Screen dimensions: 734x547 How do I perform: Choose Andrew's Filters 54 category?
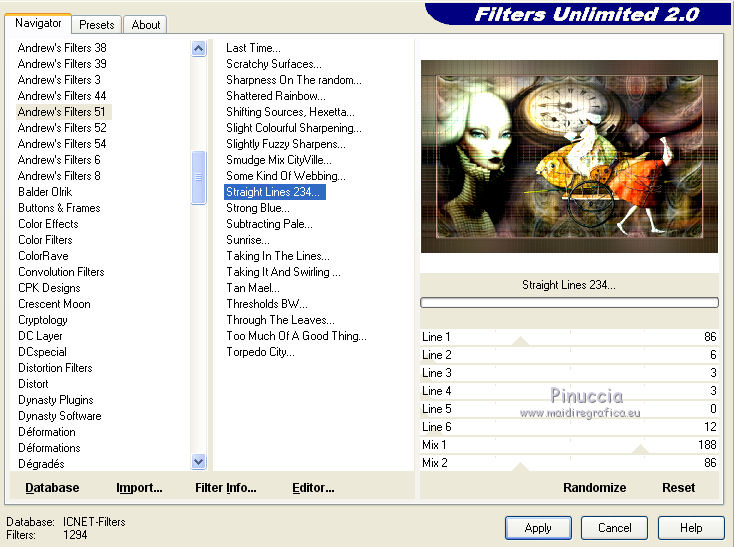[x=62, y=144]
